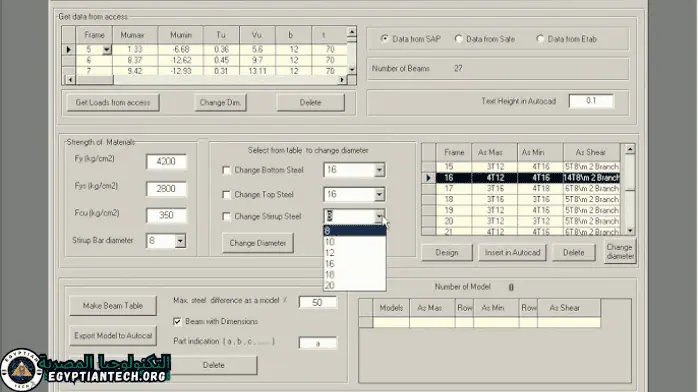Open the Change Bottom Steel diameter dropdown
This screenshot has height=392, width=698.
379,170
